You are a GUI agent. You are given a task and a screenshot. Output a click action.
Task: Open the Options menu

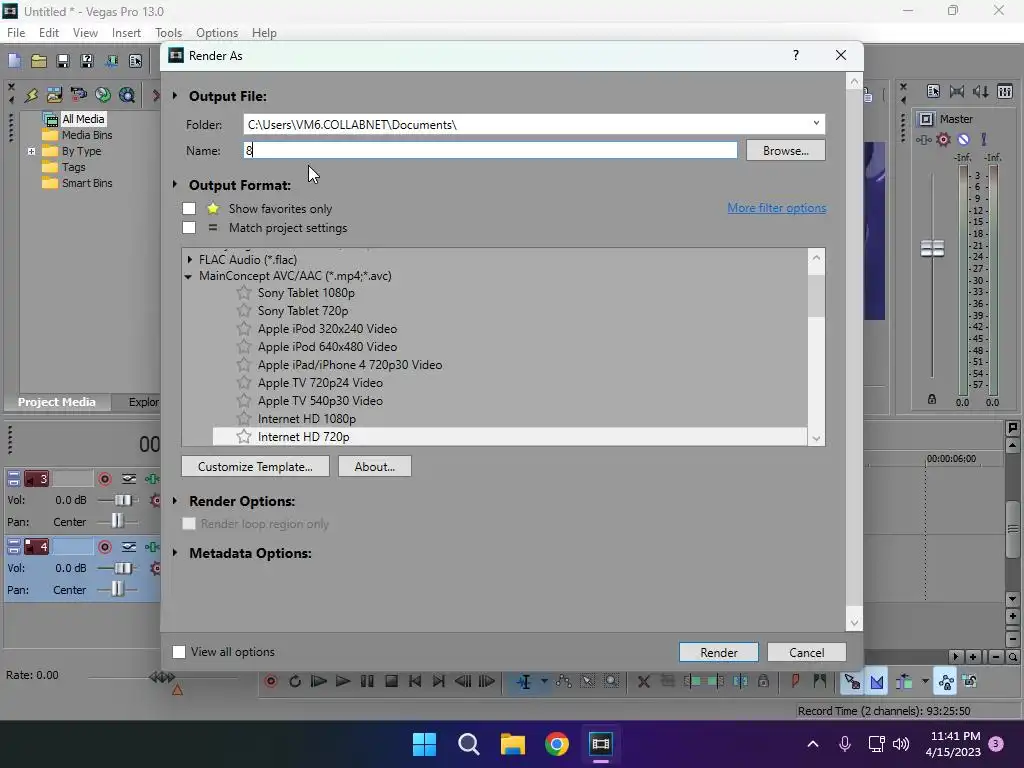click(217, 33)
